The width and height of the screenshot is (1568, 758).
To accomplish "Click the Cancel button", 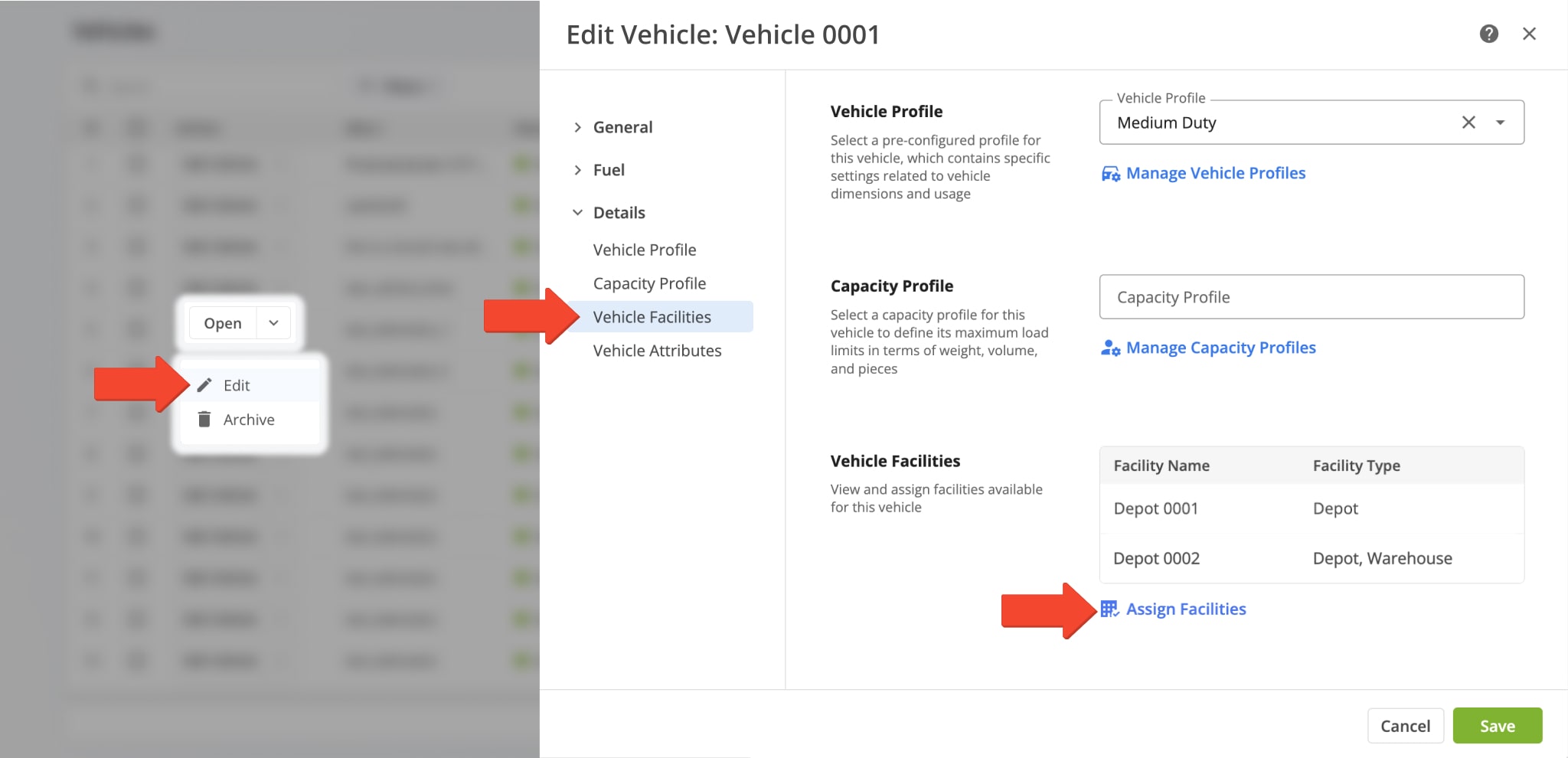I will (1405, 726).
